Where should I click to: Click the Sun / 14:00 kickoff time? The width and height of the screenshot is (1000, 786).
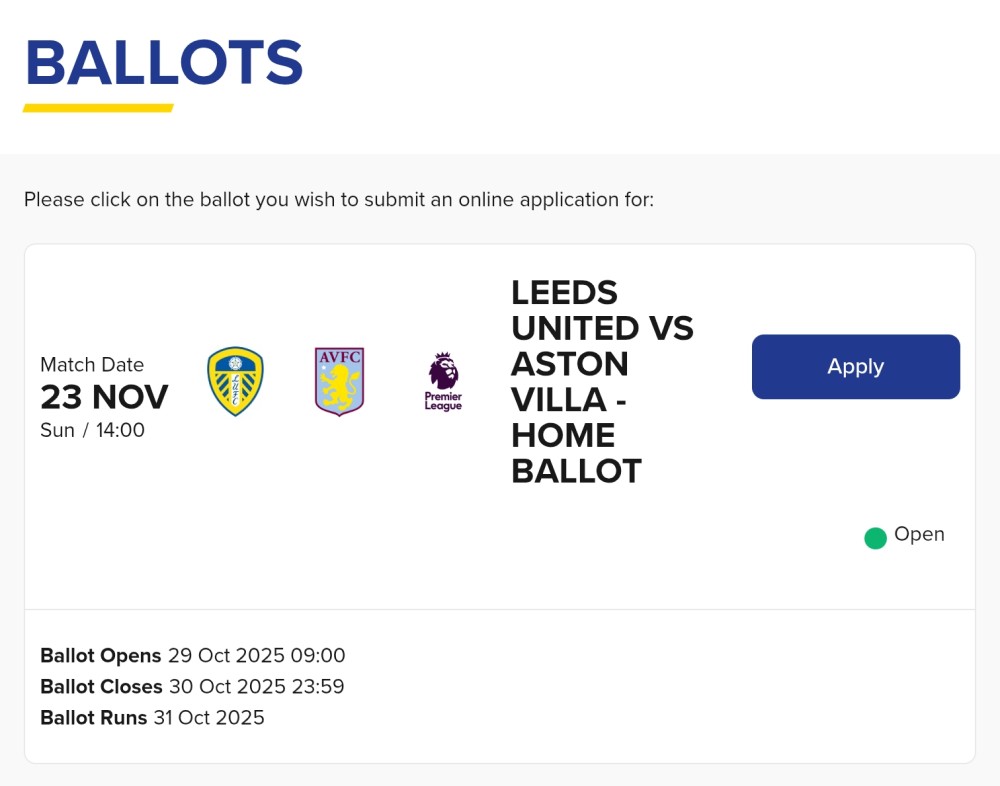(92, 430)
